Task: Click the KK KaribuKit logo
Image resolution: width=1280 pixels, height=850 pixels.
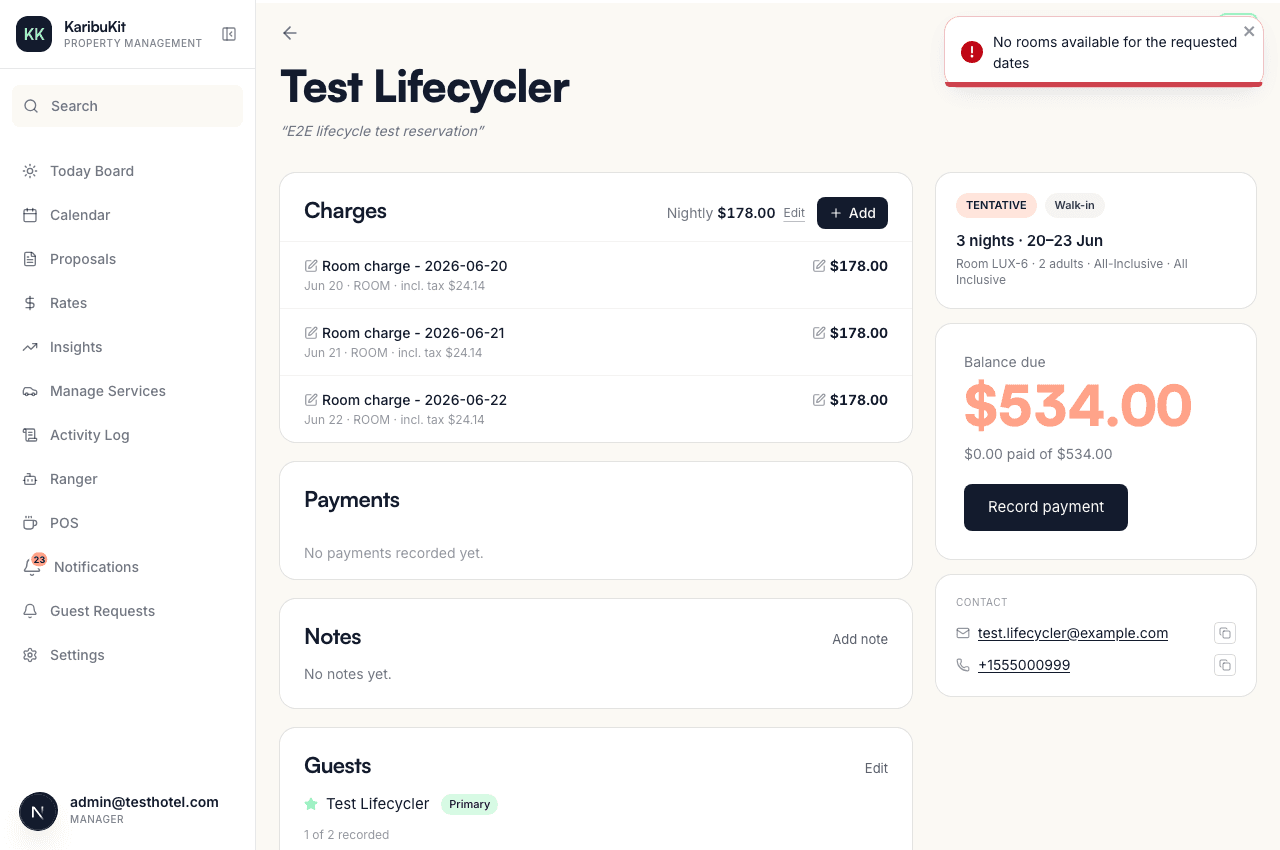Action: (x=34, y=34)
